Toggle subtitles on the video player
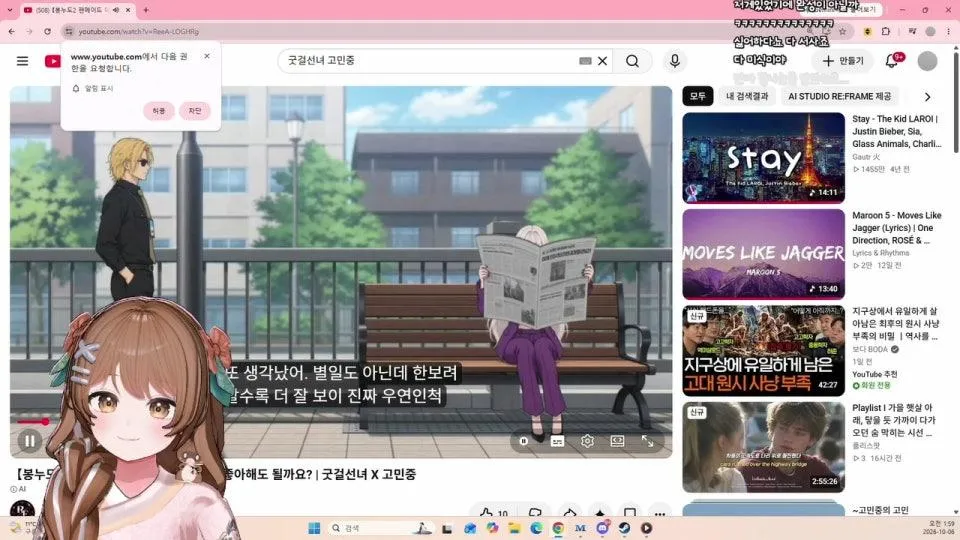Viewport: 960px width, 540px height. tap(557, 441)
